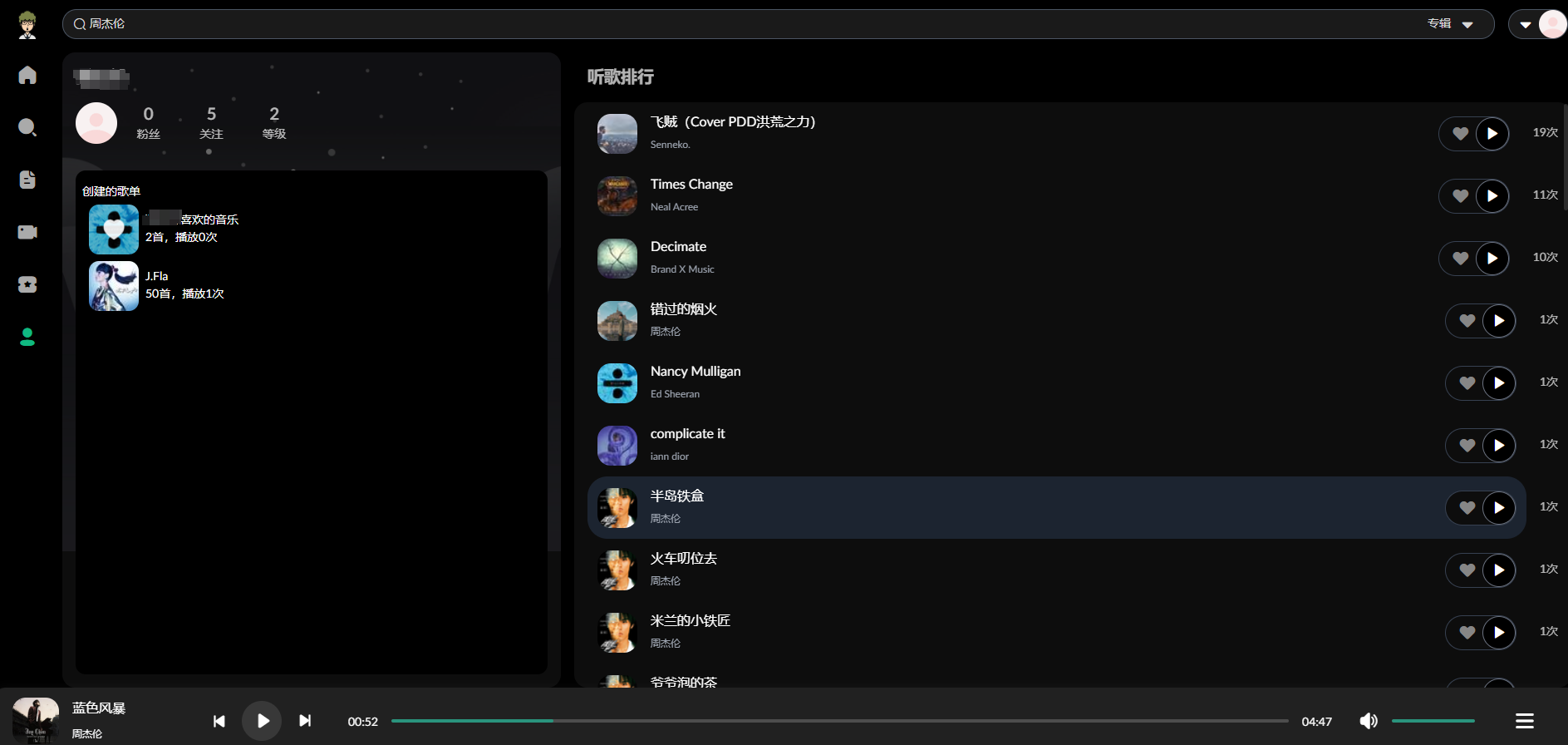Open the 喜欢的音乐 playlist
Screen dimensions: 1568x745
point(192,220)
